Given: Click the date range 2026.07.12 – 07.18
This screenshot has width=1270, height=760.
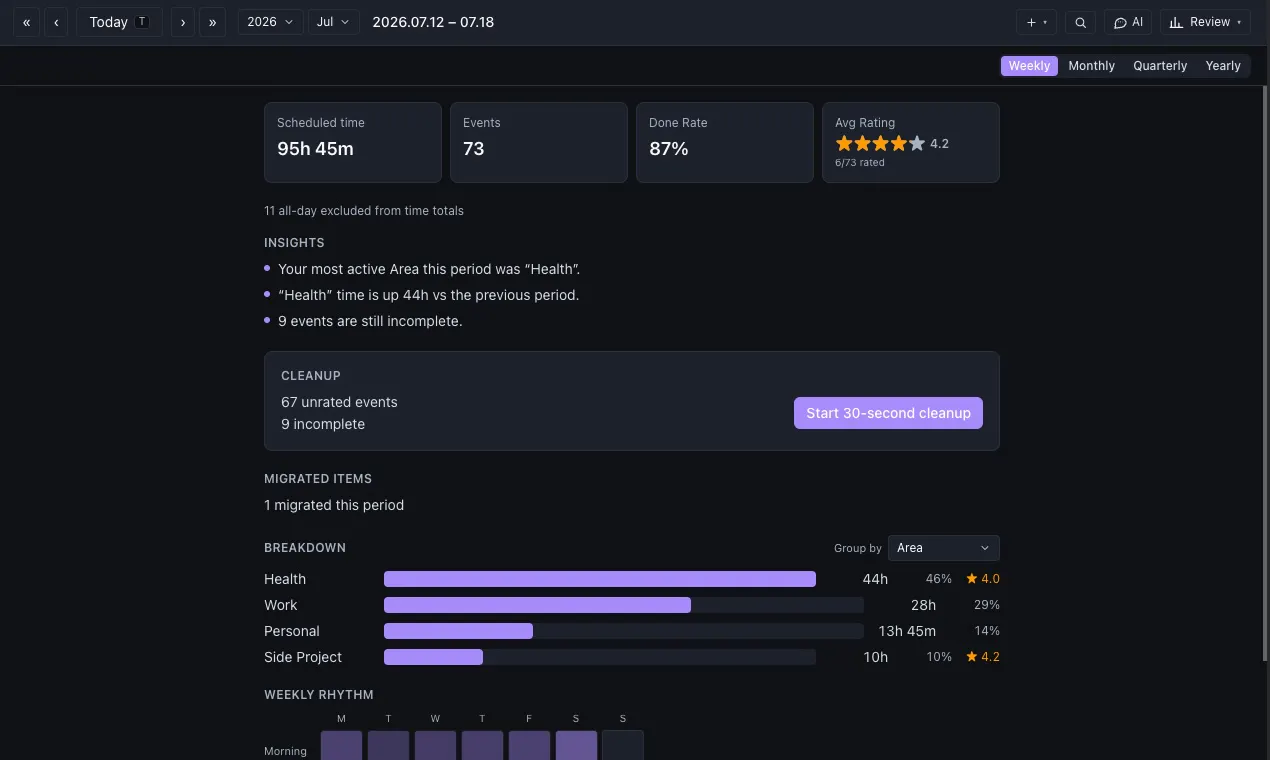Looking at the screenshot, I should [x=433, y=22].
